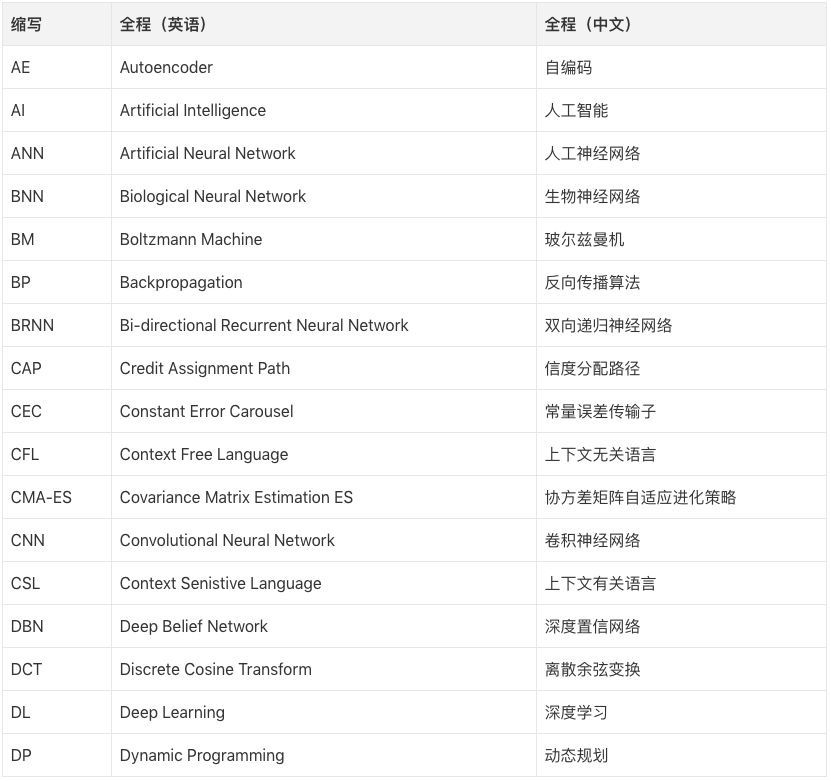Click the 缩写 column header
Viewport: 831px width, 781px height.
[57, 24]
